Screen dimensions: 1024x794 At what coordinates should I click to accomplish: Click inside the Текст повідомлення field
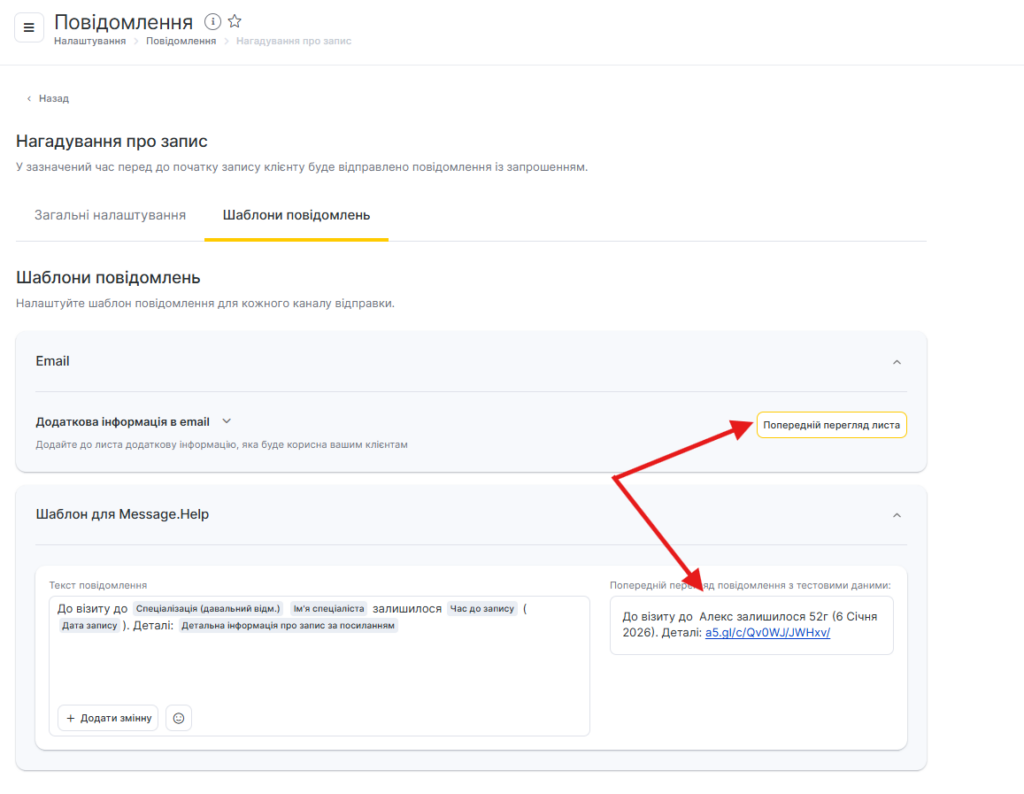pyautogui.click(x=320, y=670)
